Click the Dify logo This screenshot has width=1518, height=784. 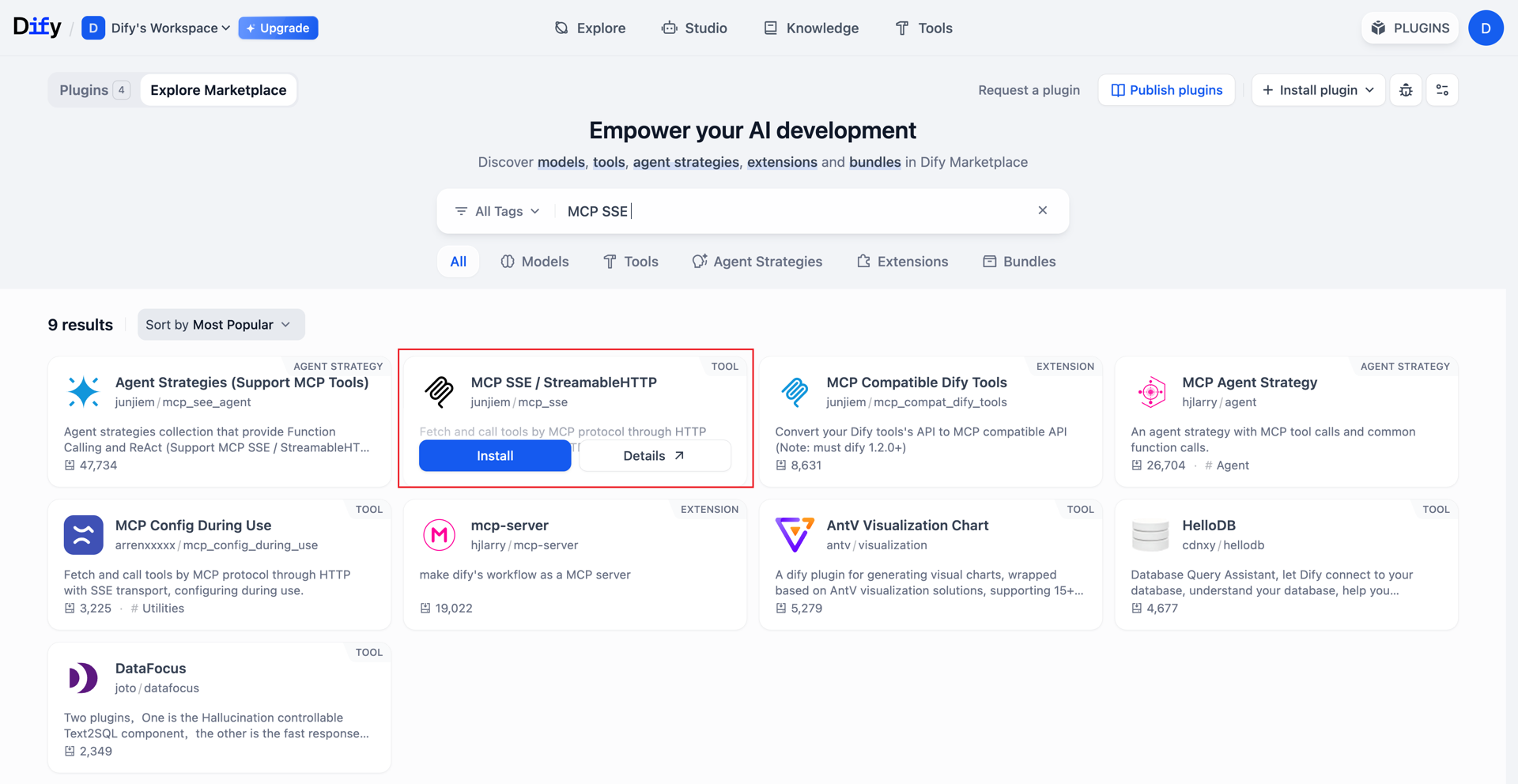point(37,27)
